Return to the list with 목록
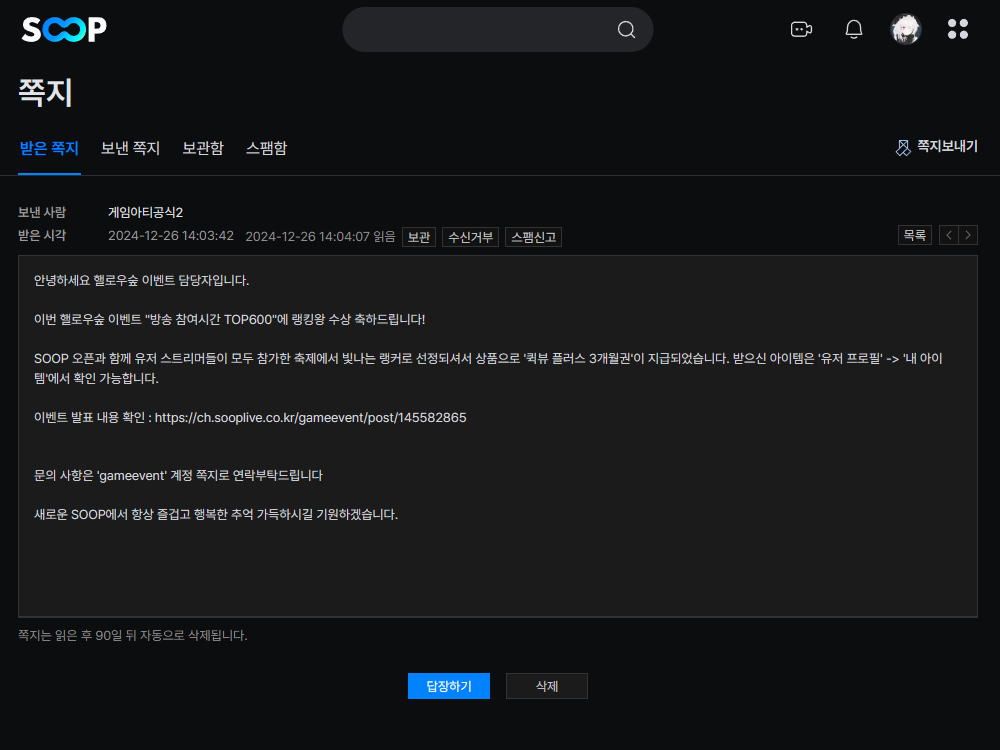Screen dimensions: 1000x750 (915, 235)
